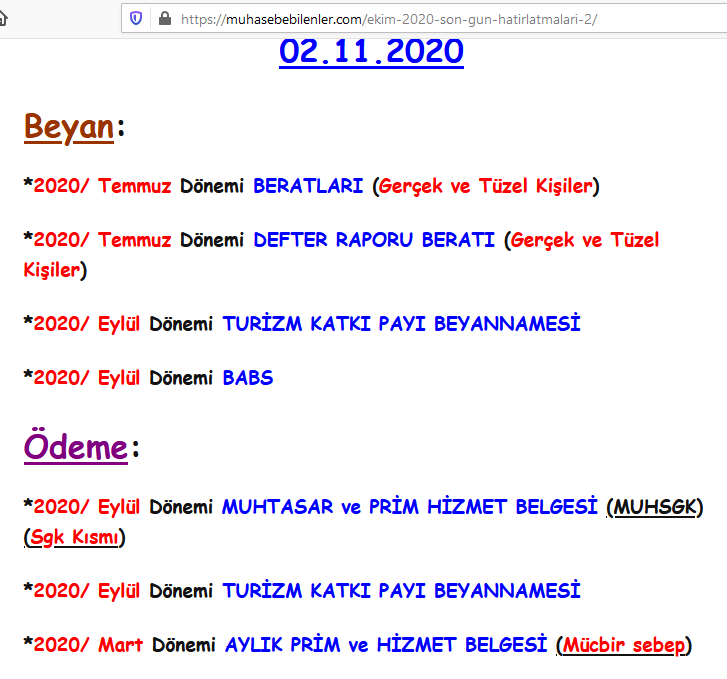
Task: Select the DEFTER RAPORU BERATI text
Action: (x=374, y=240)
